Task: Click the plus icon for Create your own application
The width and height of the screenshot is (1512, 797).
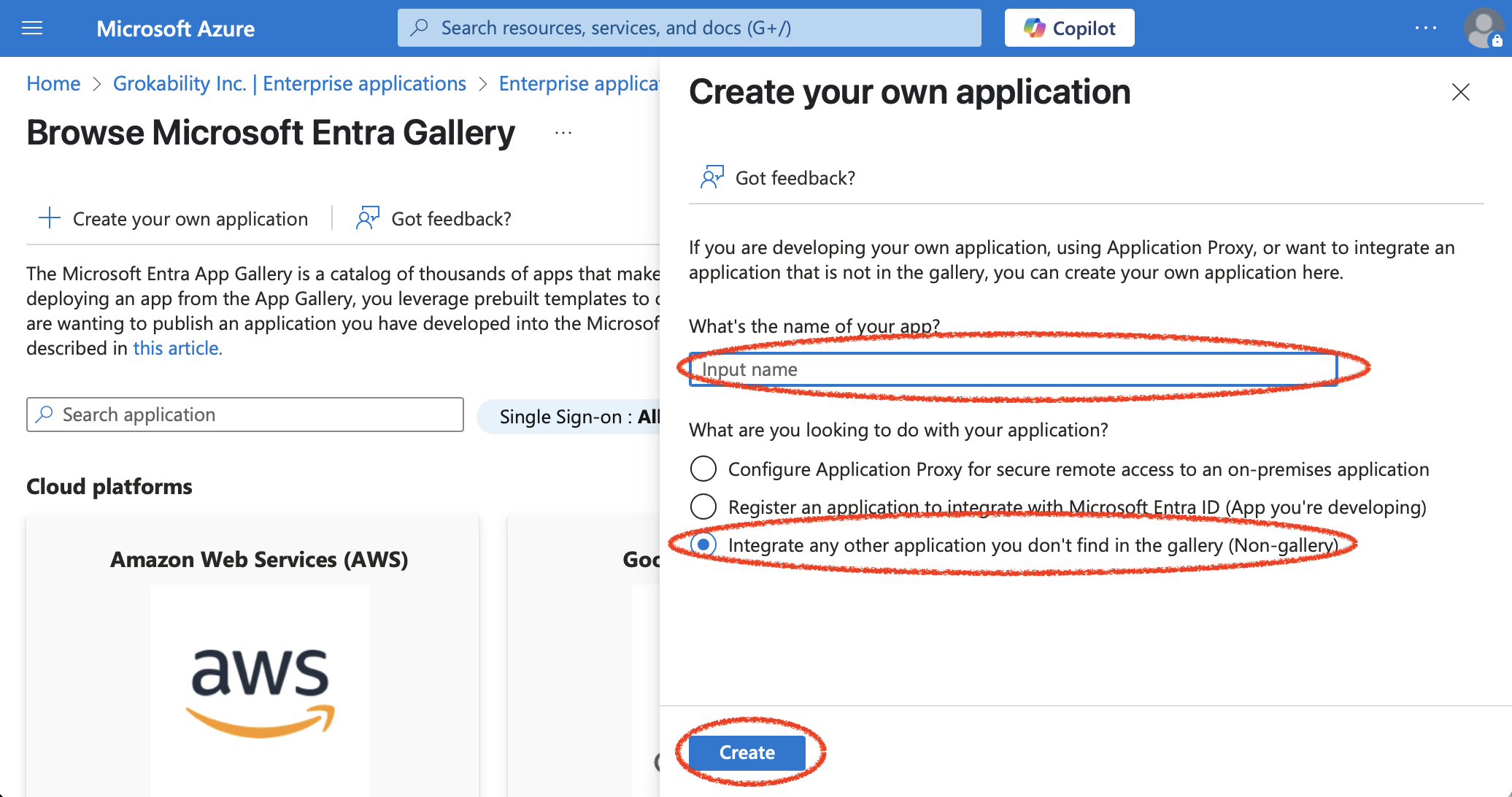Action: 49,218
